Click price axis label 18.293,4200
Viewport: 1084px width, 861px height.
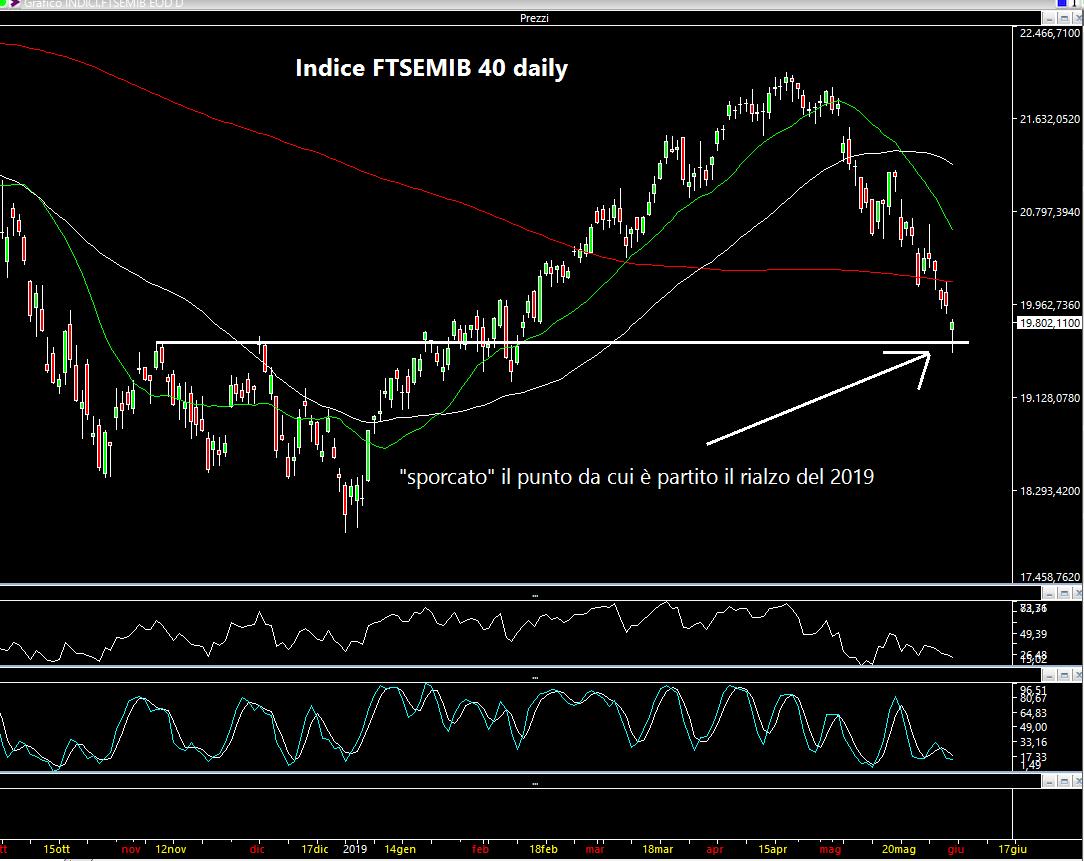(1049, 491)
